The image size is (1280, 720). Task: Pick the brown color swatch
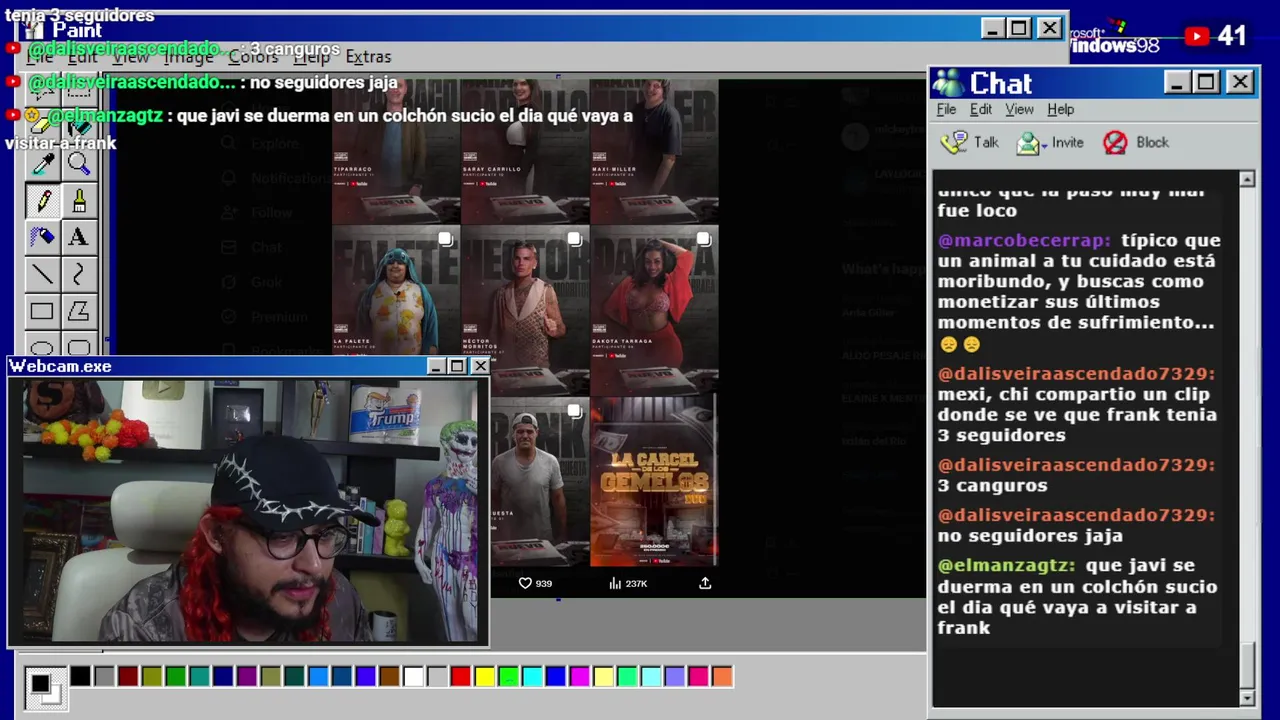[x=389, y=677]
